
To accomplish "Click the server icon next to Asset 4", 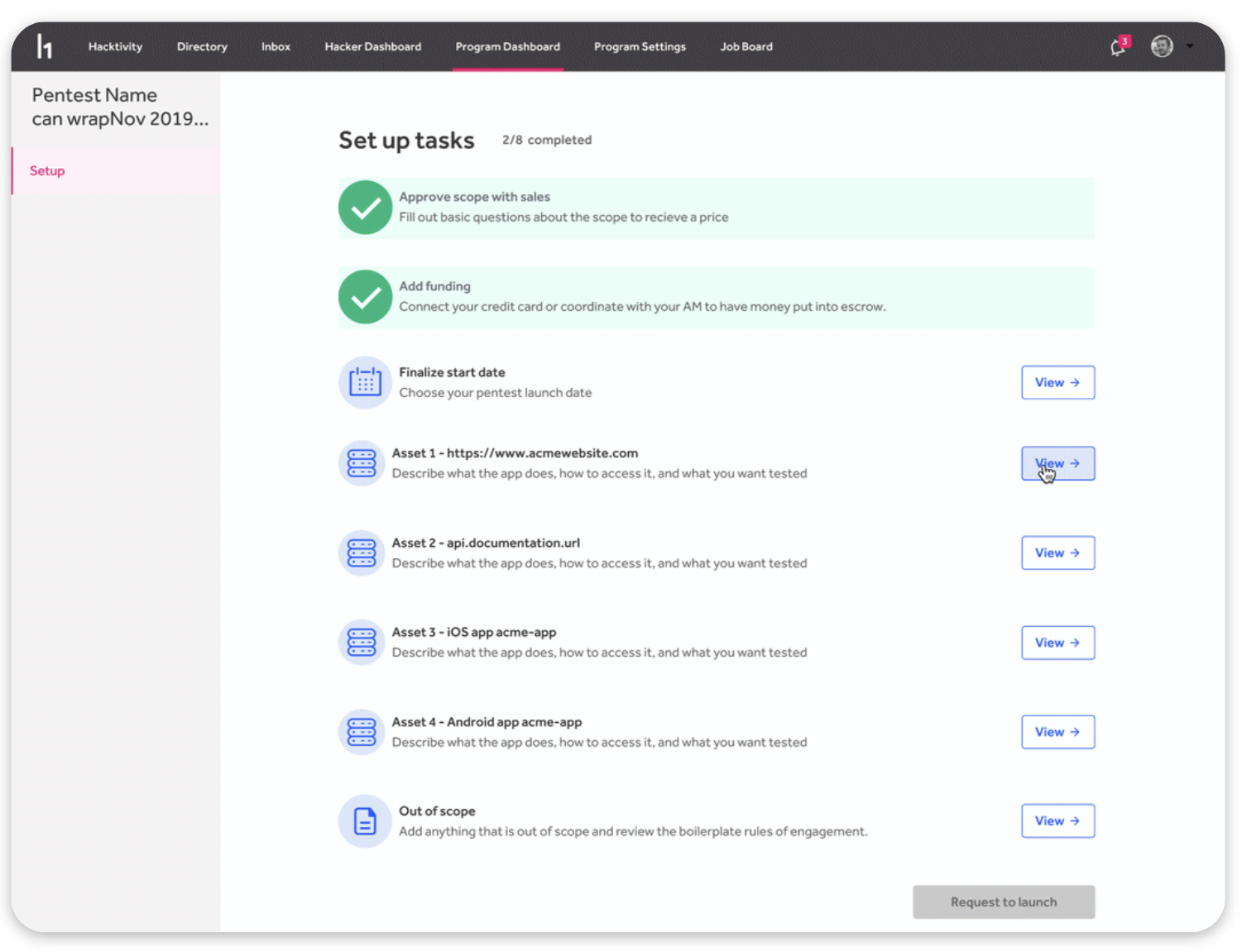I will point(362,731).
